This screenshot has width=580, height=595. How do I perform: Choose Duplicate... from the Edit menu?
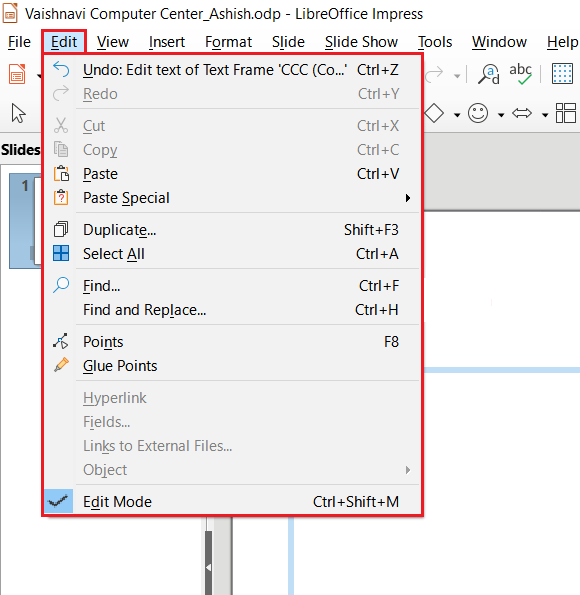[x=232, y=230]
